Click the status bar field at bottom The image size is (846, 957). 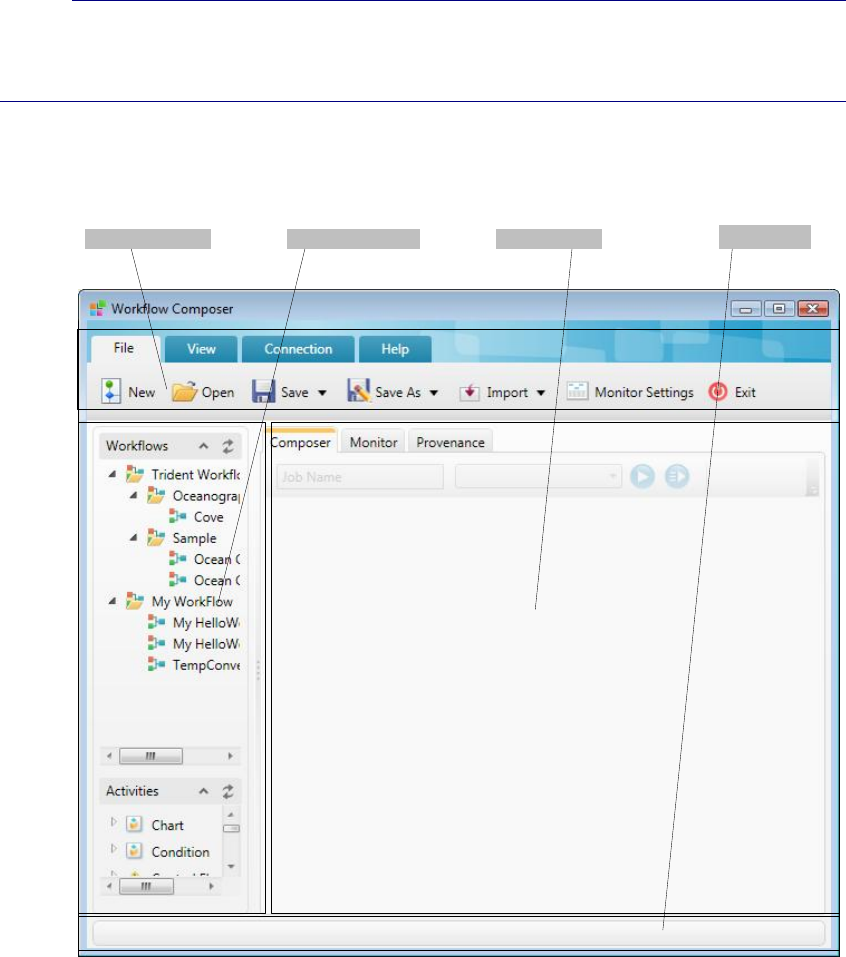[x=458, y=934]
